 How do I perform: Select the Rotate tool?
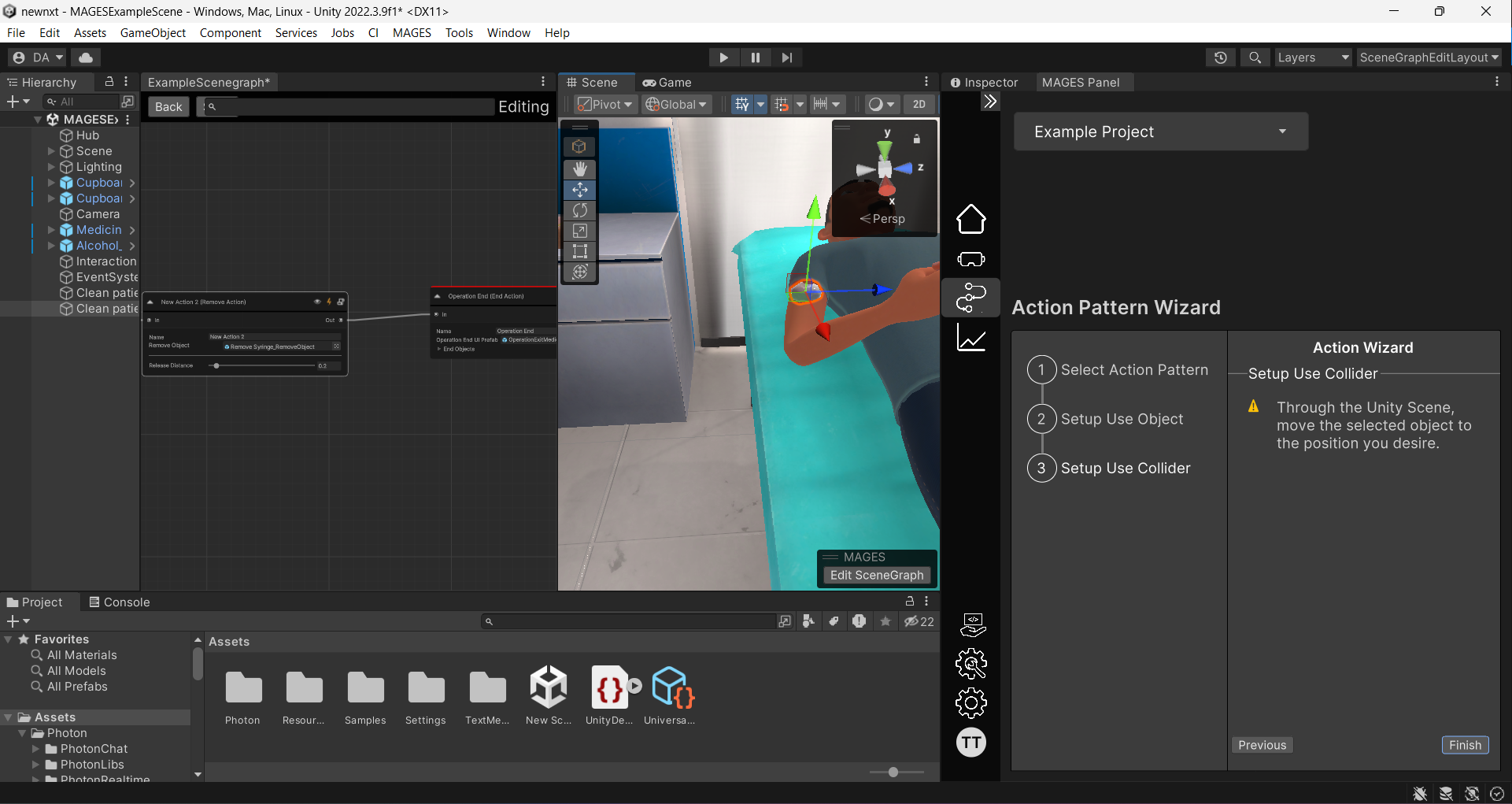coord(580,210)
